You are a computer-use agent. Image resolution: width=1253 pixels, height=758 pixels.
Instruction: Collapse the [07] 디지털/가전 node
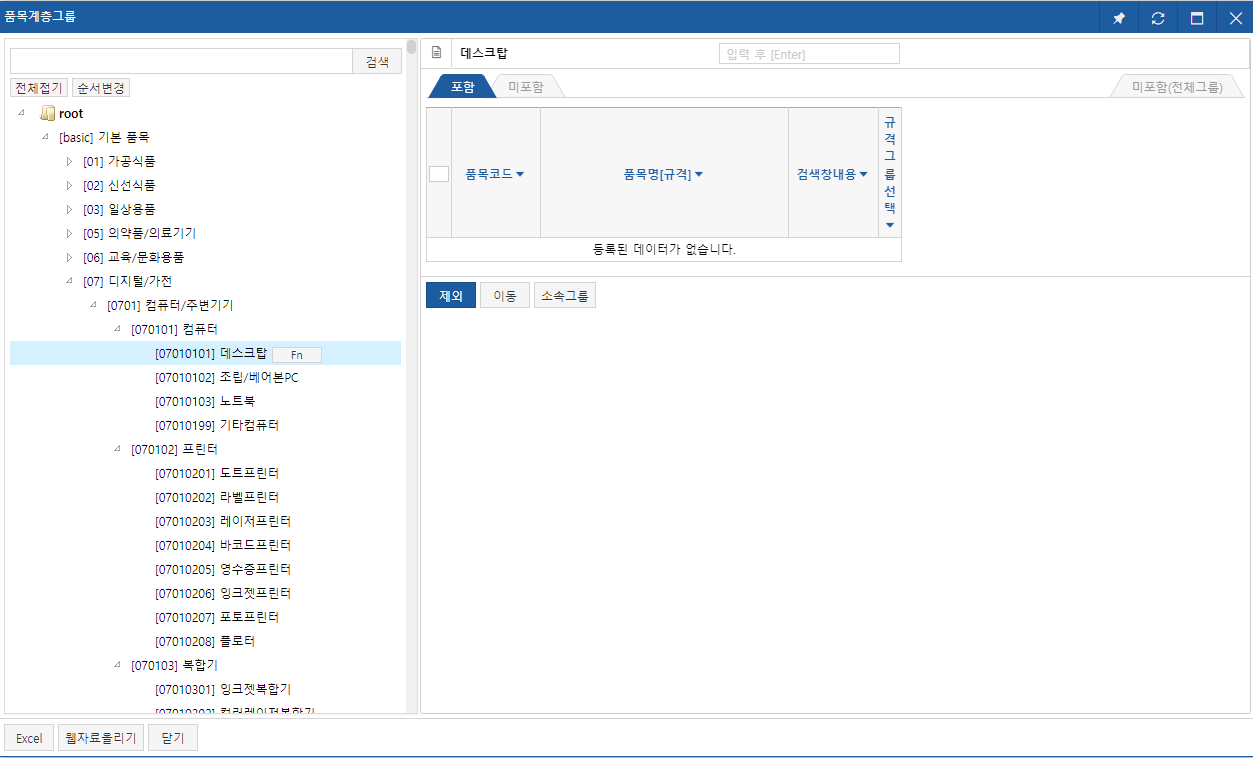click(x=69, y=280)
